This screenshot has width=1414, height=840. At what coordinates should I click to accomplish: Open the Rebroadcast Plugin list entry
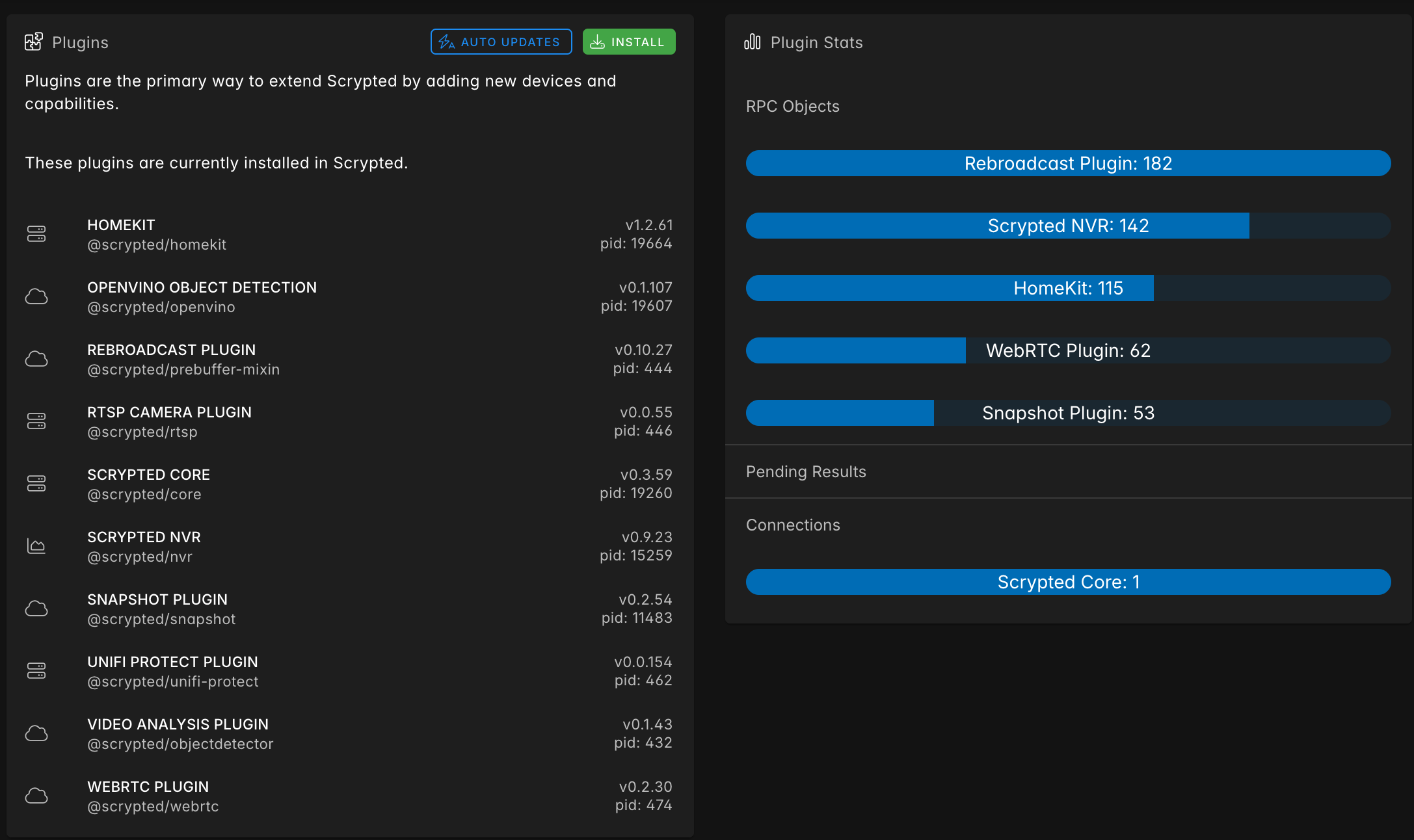(172, 350)
